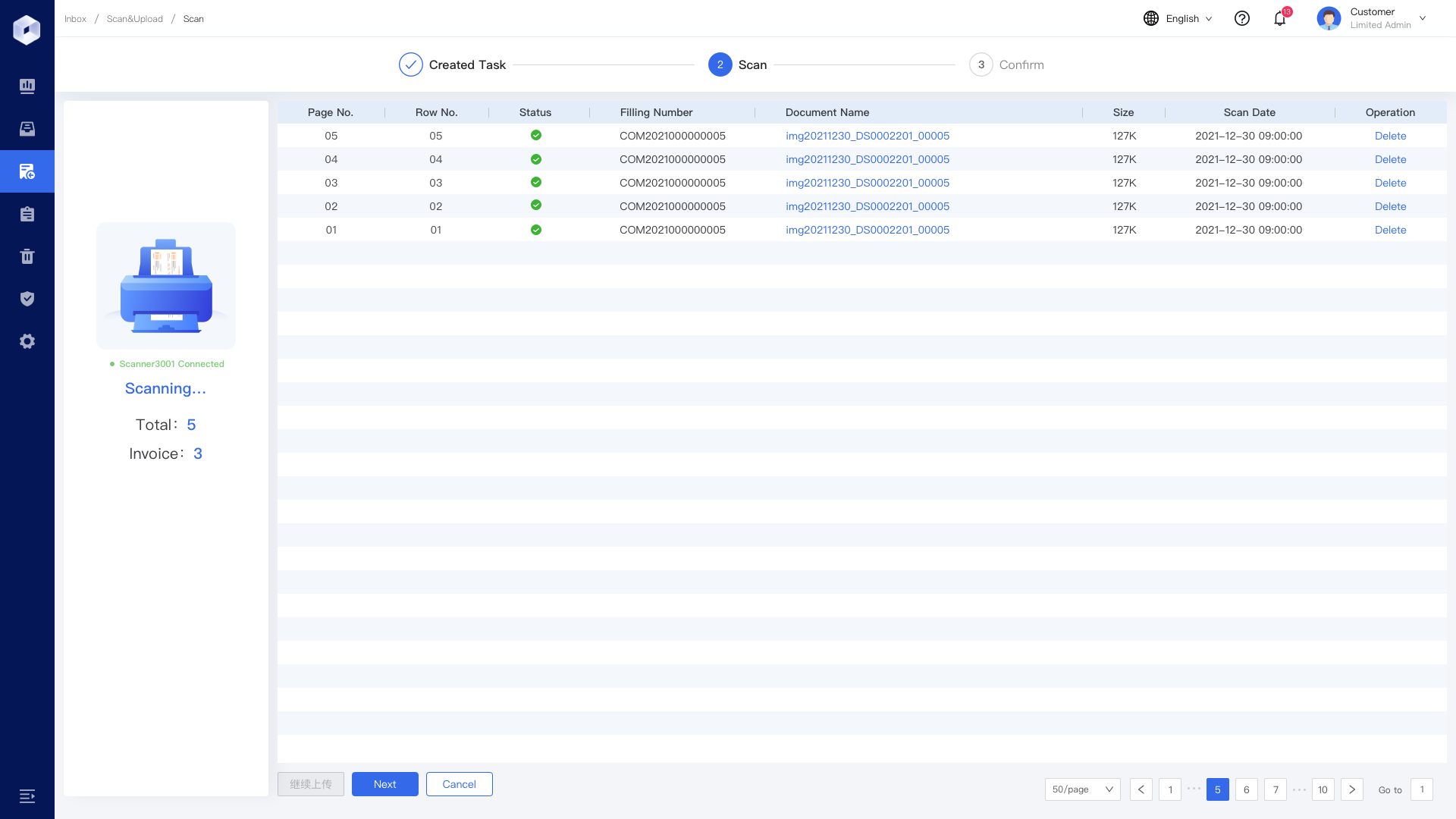
Task: Click the step 3 Confirm circle
Action: [981, 64]
